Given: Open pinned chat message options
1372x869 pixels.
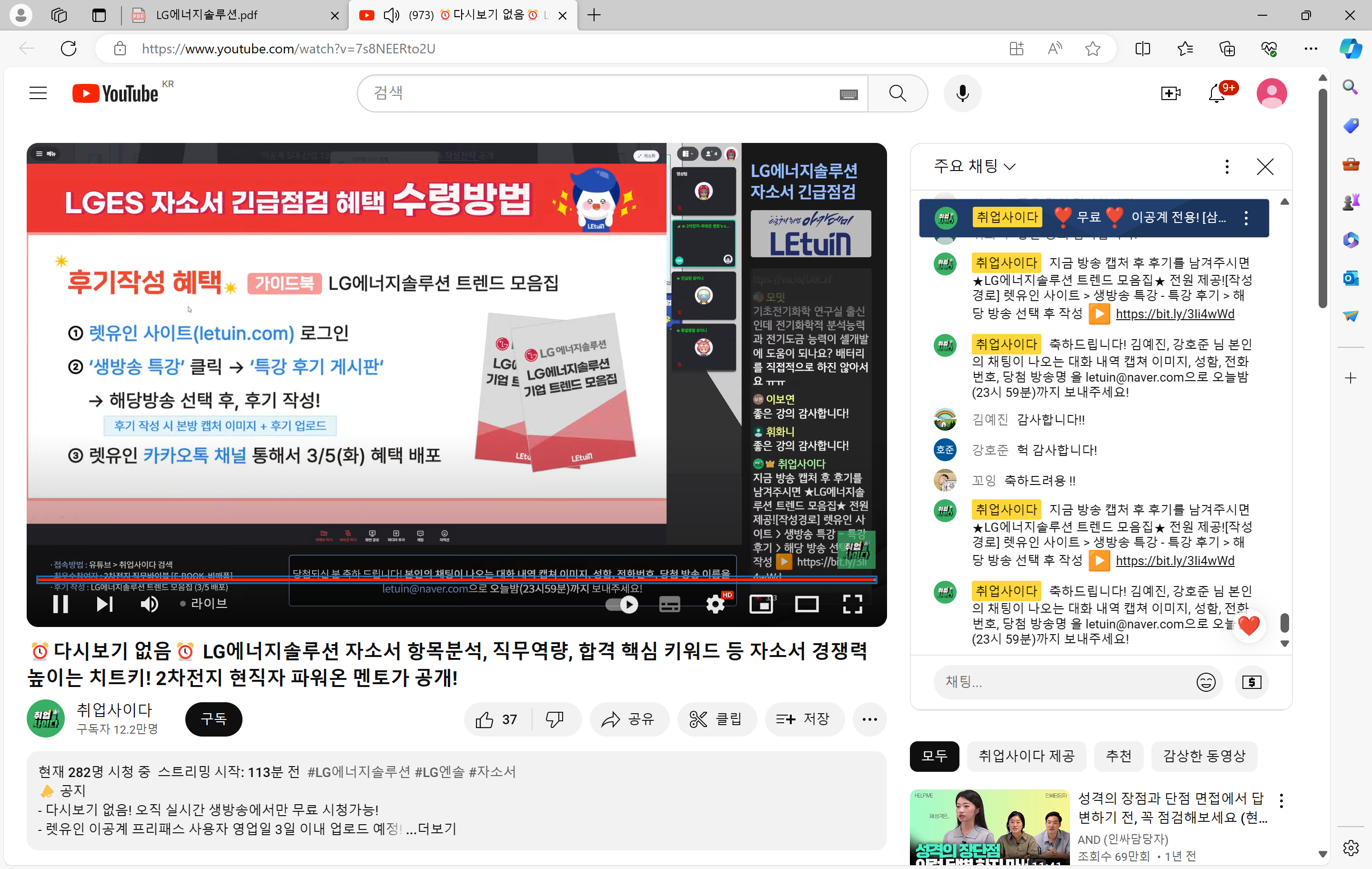Looking at the screenshot, I should (x=1246, y=218).
